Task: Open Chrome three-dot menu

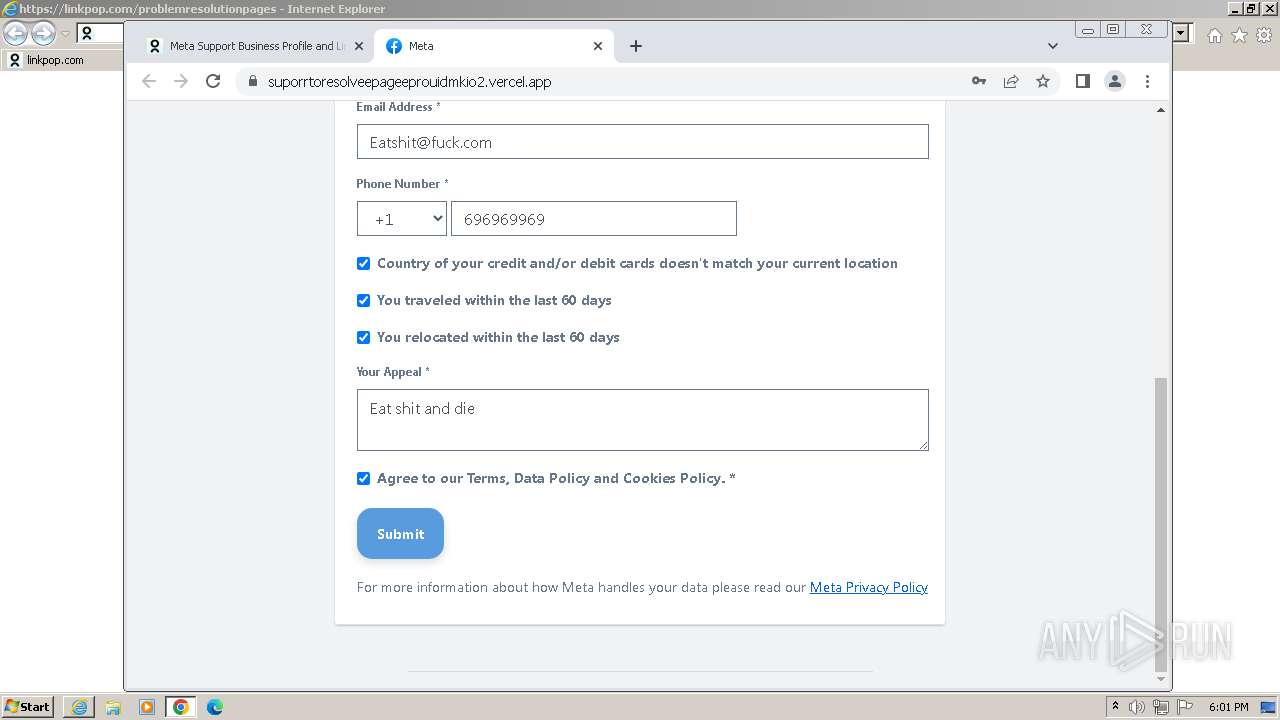Action: [x=1147, y=82]
